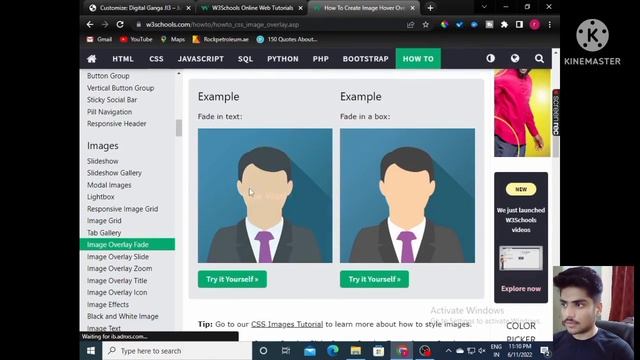Open Gmail bookmark
Viewport: 640px width, 360px height.
(x=99, y=39)
